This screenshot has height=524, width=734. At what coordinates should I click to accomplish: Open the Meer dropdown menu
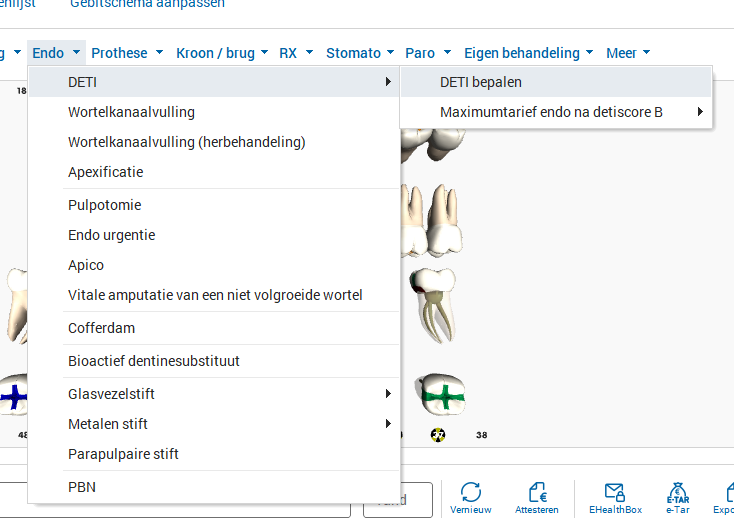tap(628, 53)
